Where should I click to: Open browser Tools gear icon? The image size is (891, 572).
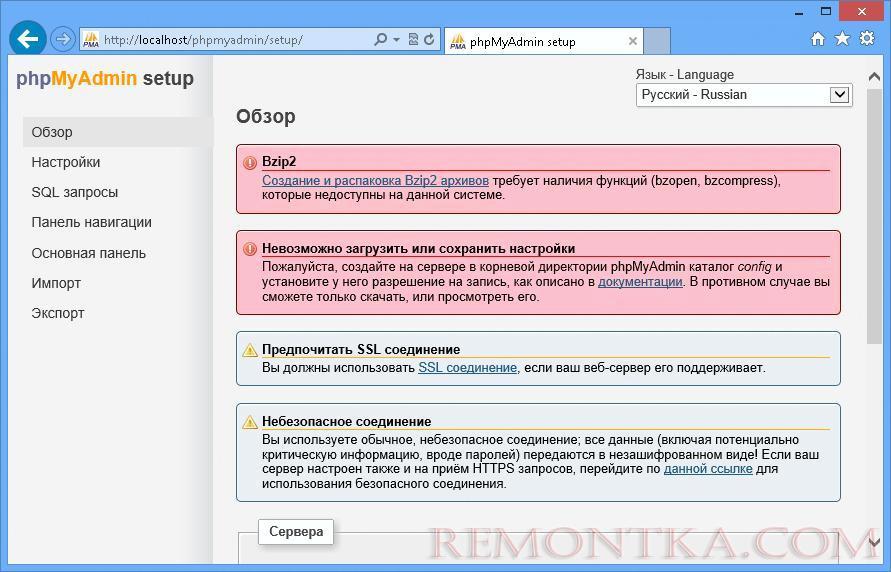(867, 39)
